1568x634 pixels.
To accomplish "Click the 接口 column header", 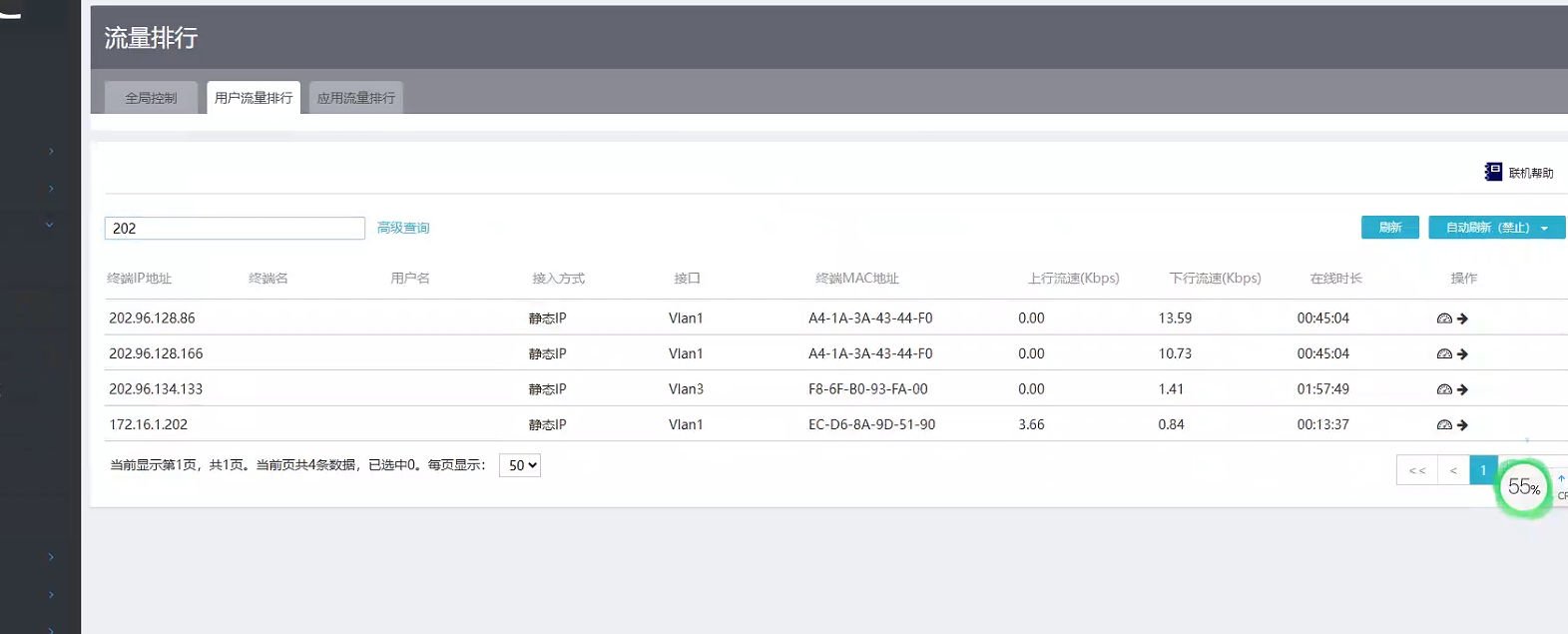I will tap(688, 279).
